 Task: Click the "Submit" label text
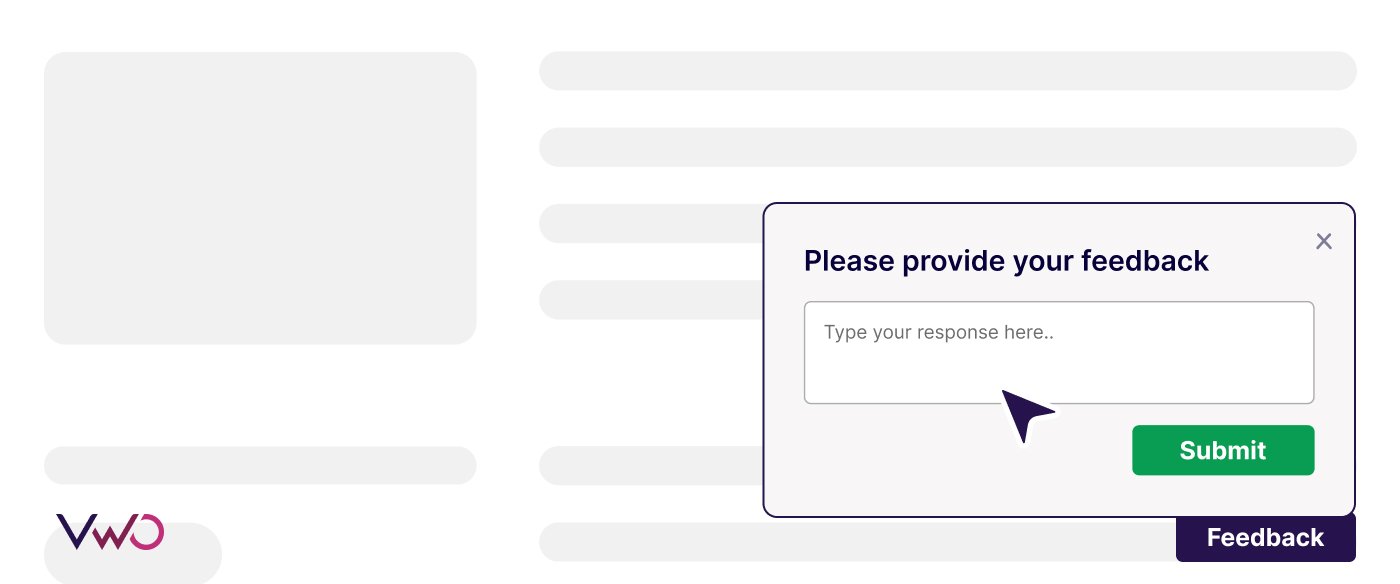click(1222, 450)
